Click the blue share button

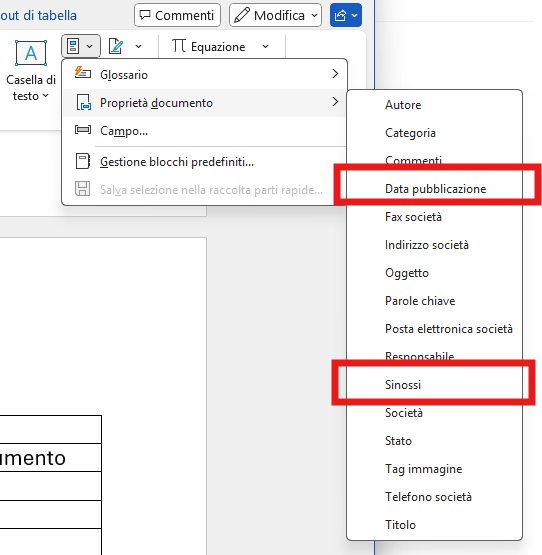(346, 15)
